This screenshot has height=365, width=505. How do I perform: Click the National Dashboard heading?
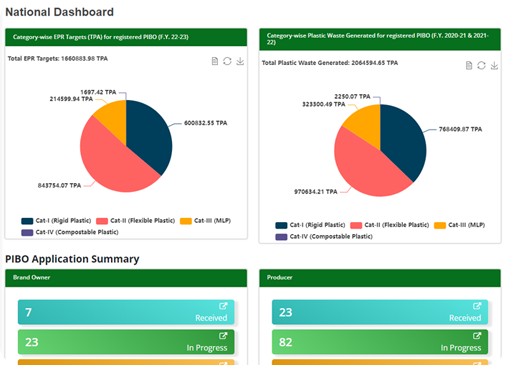click(60, 12)
